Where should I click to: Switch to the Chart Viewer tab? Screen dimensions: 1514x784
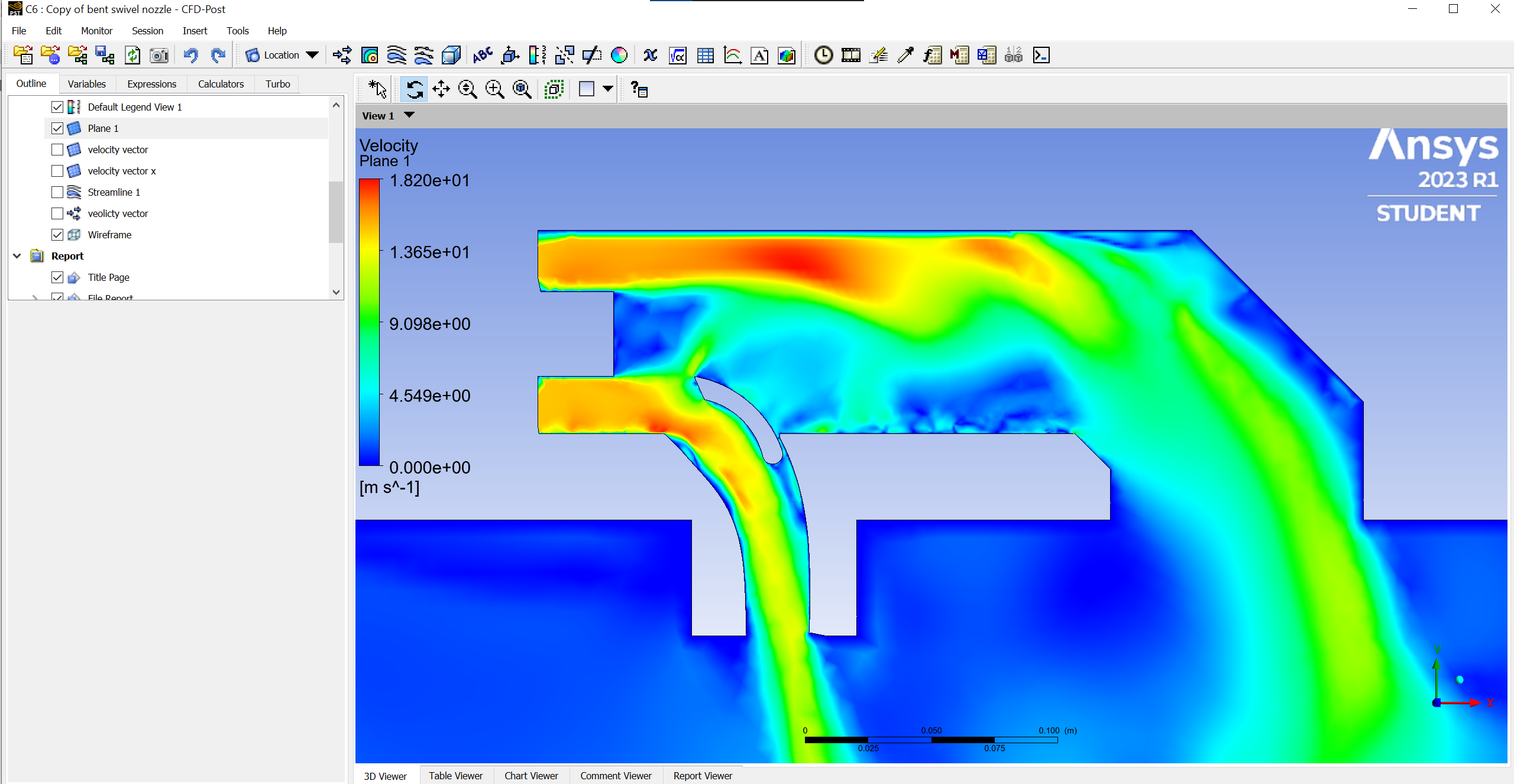(x=530, y=775)
